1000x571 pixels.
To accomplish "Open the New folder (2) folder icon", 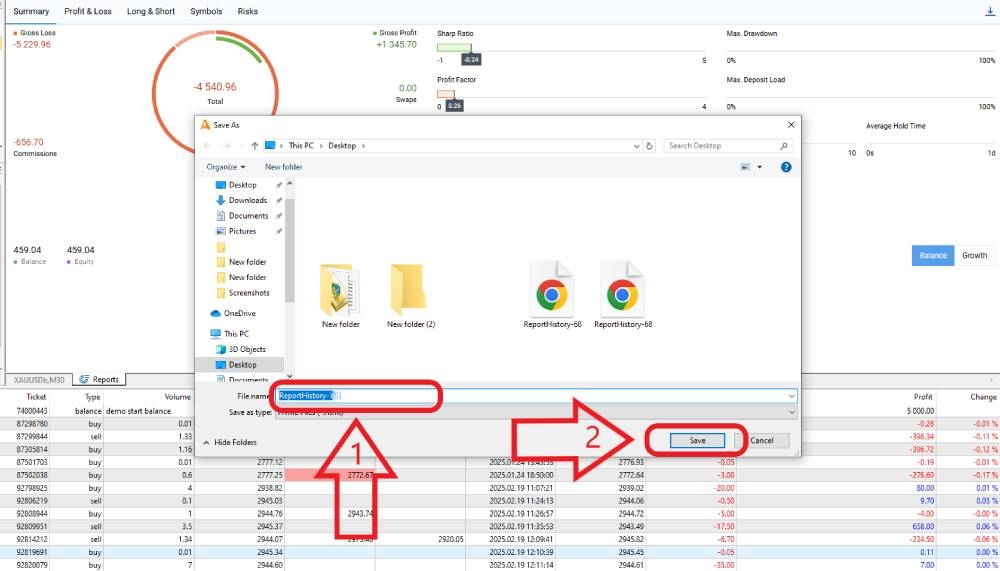I will point(410,294).
